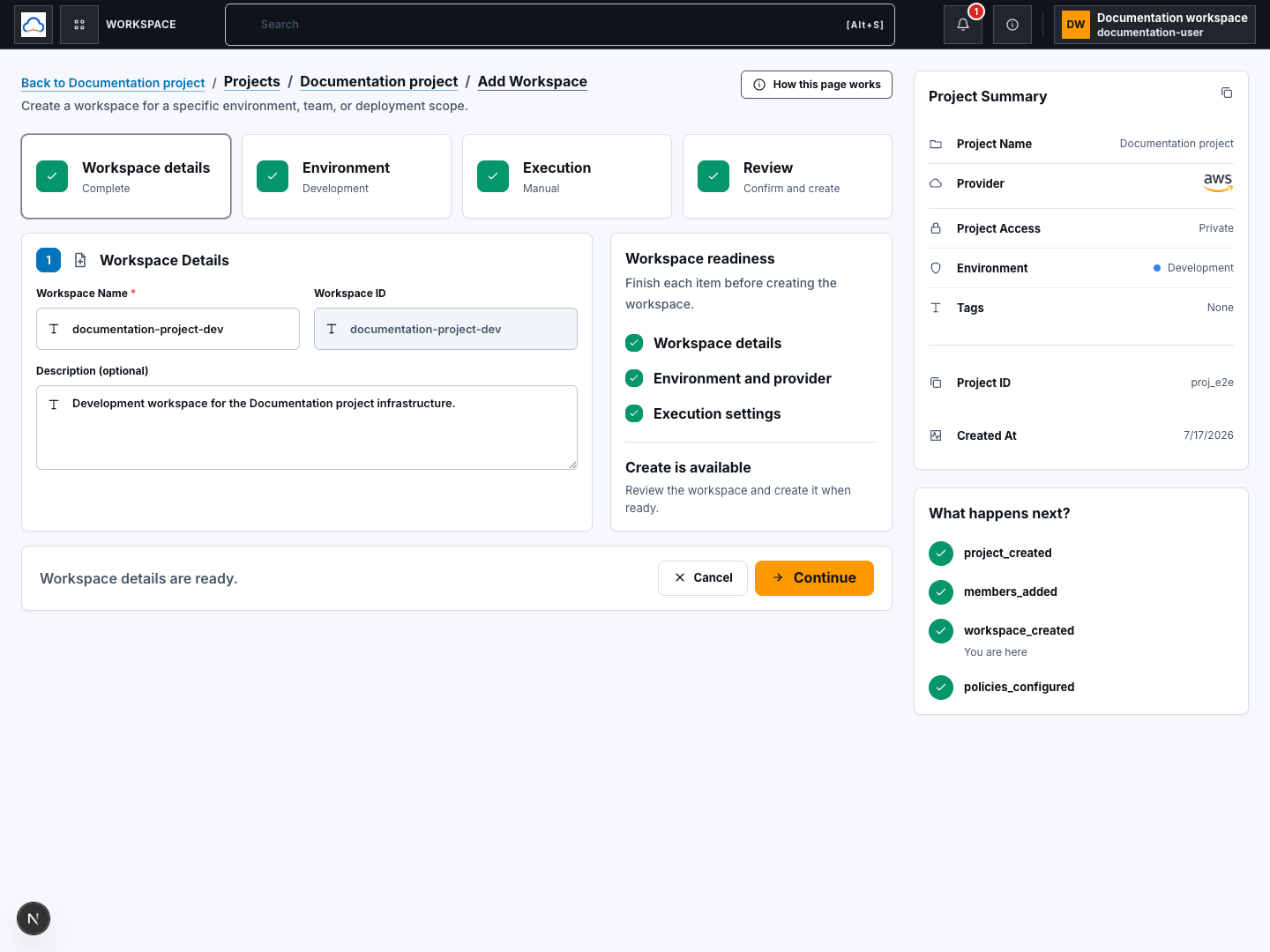Click the AWS provider logo
Viewport: 1270px width, 952px height.
pos(1218,182)
